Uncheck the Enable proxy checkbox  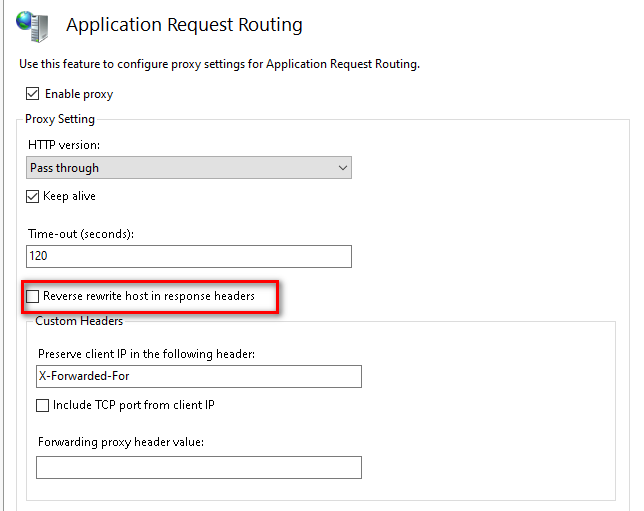click(32, 94)
